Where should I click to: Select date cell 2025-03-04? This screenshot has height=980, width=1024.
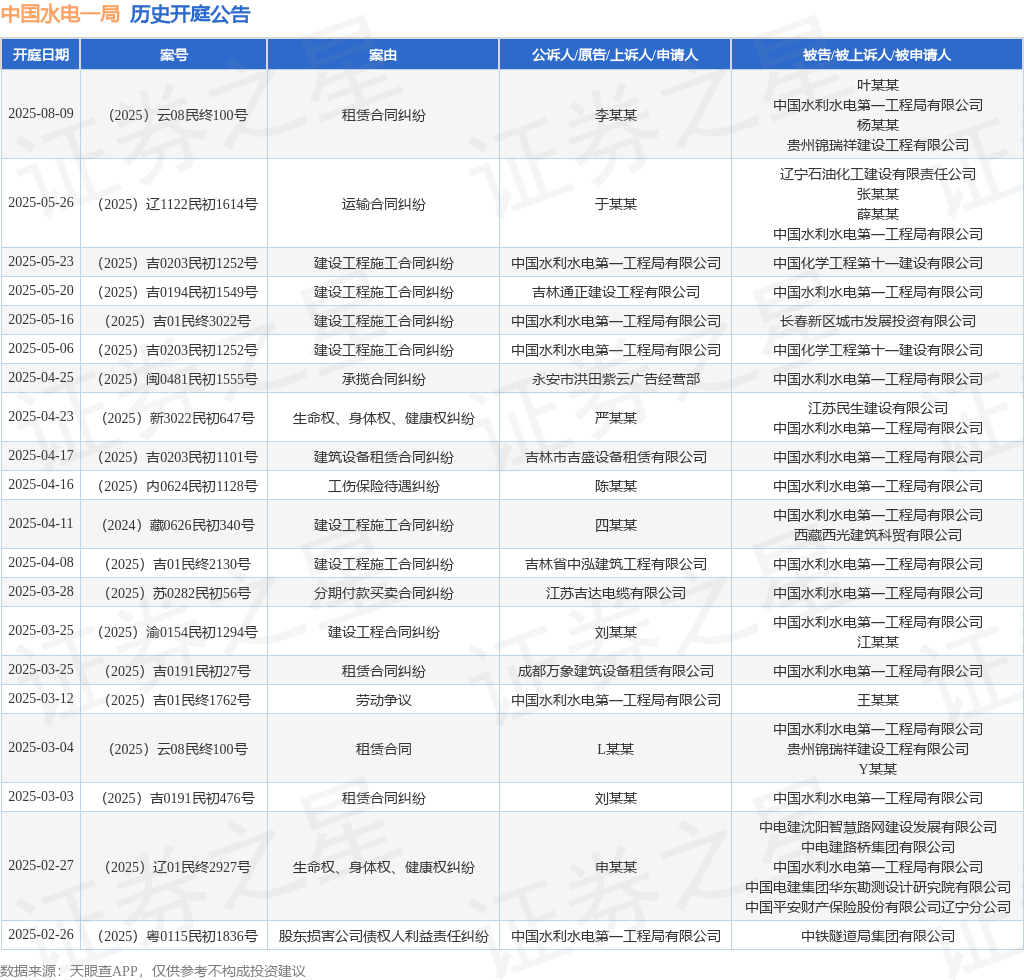[x=40, y=748]
